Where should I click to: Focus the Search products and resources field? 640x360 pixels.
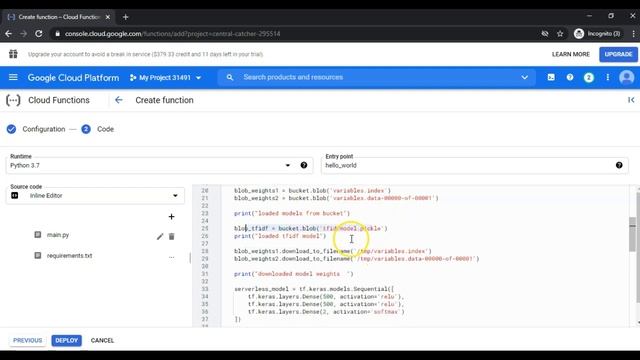click(376, 77)
